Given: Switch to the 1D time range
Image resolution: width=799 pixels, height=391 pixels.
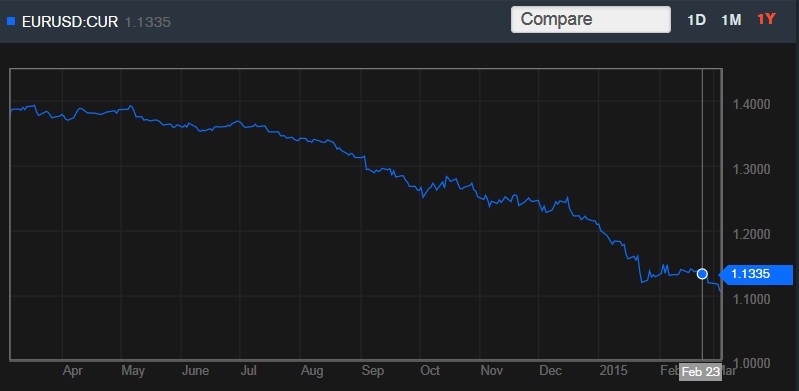Looking at the screenshot, I should click(696, 20).
